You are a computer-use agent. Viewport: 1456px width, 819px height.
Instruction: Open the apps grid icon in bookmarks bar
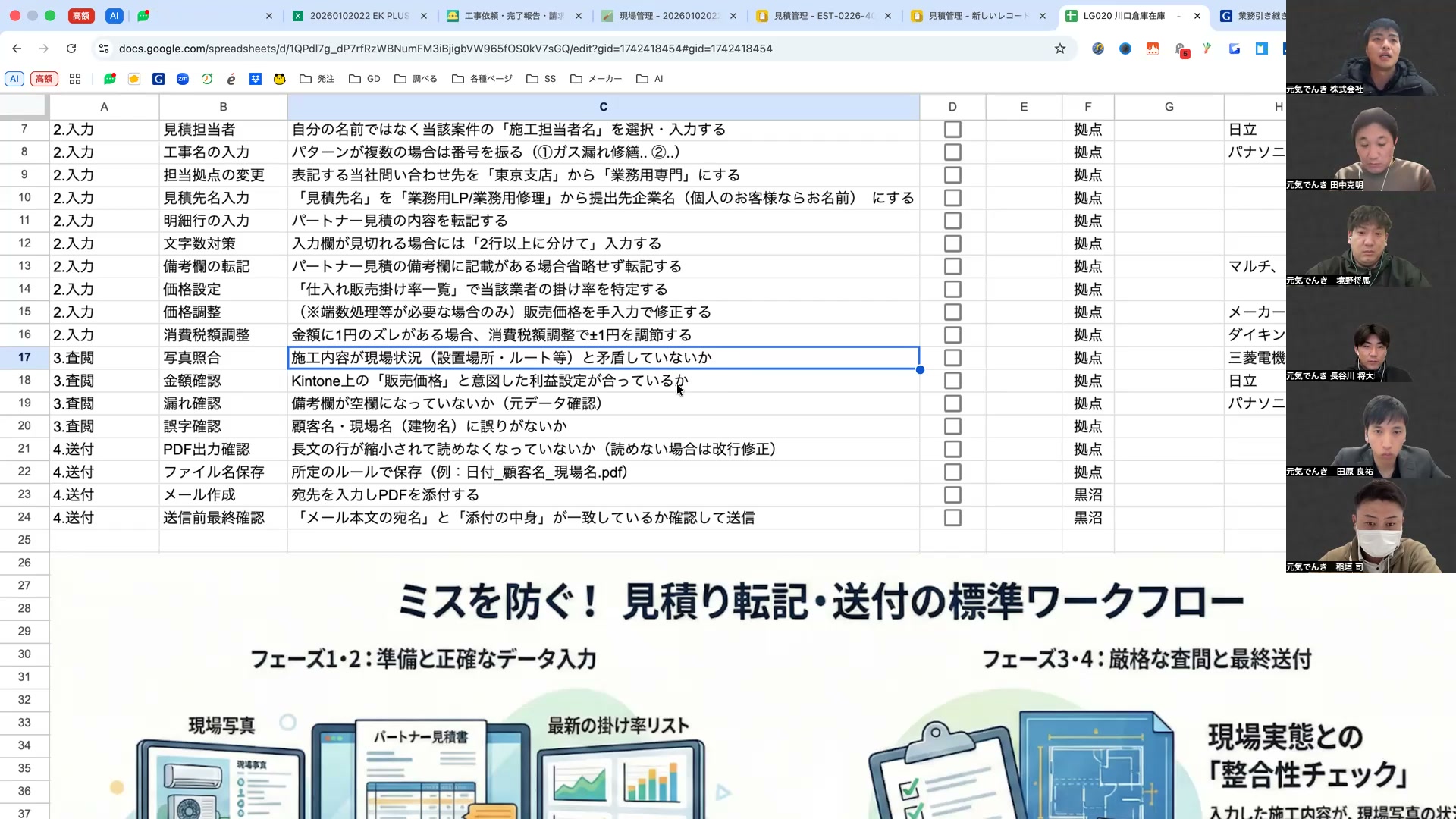[x=75, y=79]
